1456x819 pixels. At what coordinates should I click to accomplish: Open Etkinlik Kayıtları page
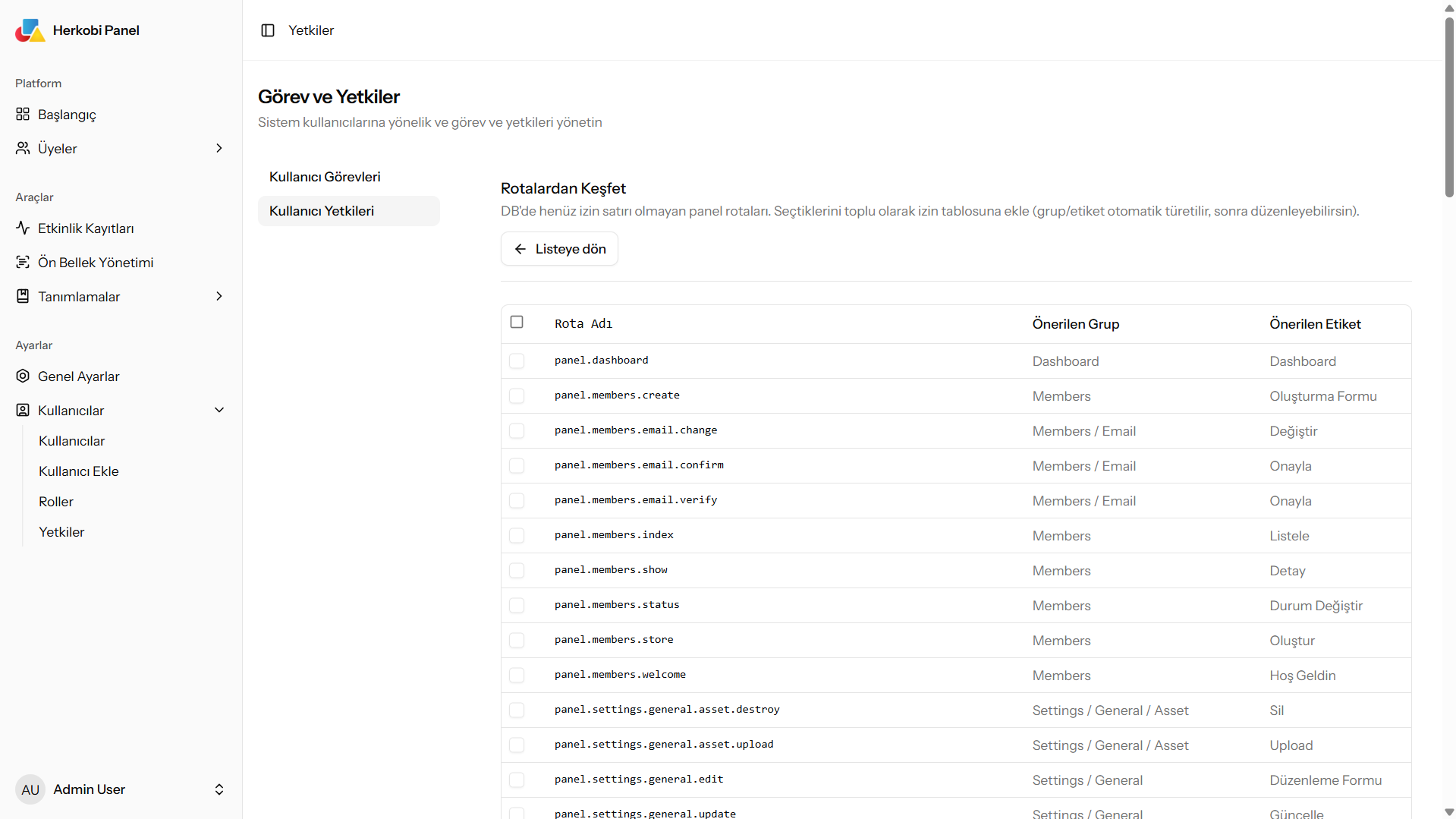(121, 228)
